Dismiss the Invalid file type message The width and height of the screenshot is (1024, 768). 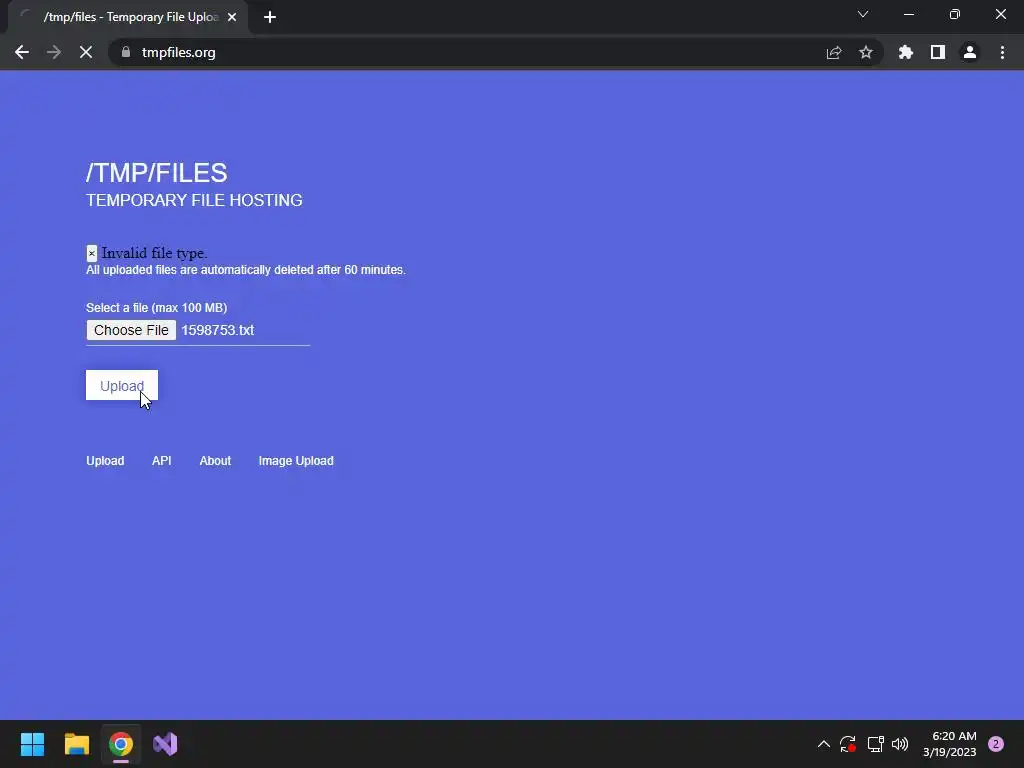pos(91,253)
